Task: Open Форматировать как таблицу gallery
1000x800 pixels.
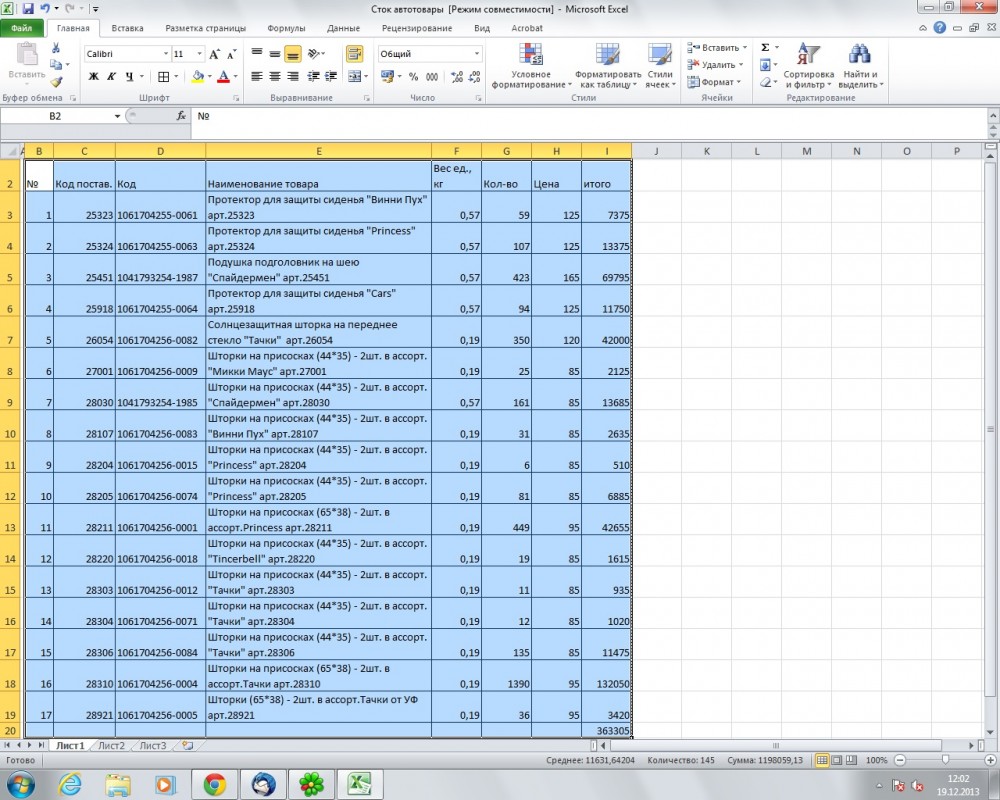Action: (607, 66)
